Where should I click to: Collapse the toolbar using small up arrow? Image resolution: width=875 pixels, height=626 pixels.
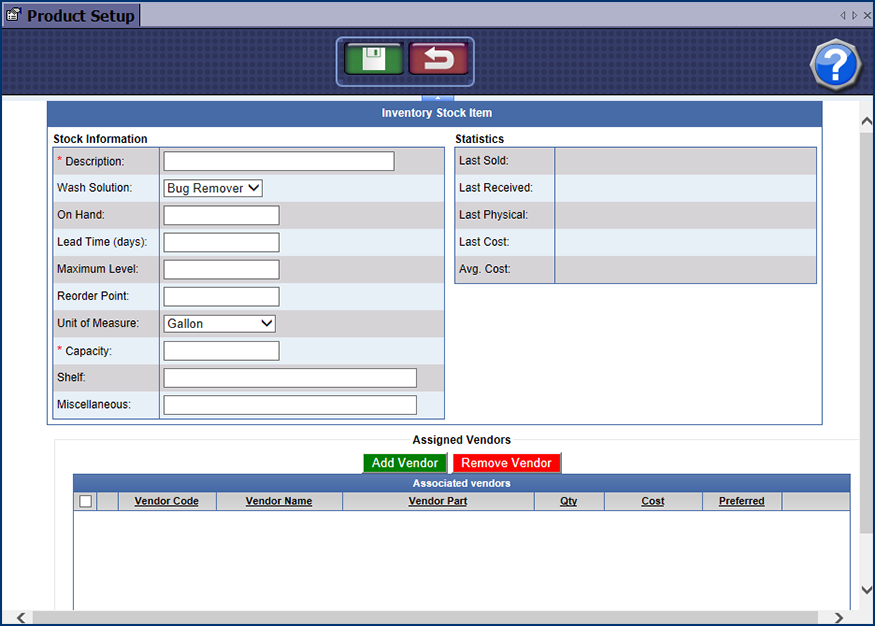click(x=436, y=98)
